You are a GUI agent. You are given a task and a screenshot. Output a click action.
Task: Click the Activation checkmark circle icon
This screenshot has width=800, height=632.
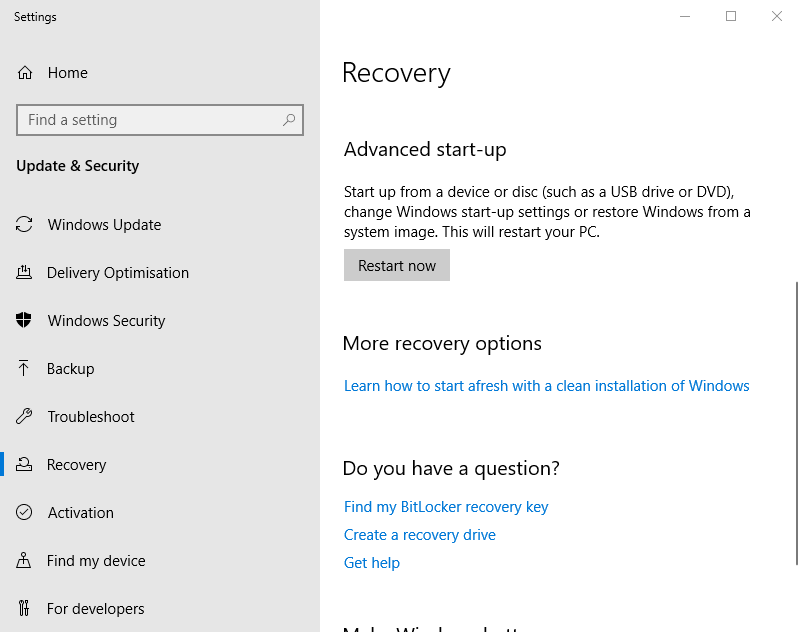(25, 513)
